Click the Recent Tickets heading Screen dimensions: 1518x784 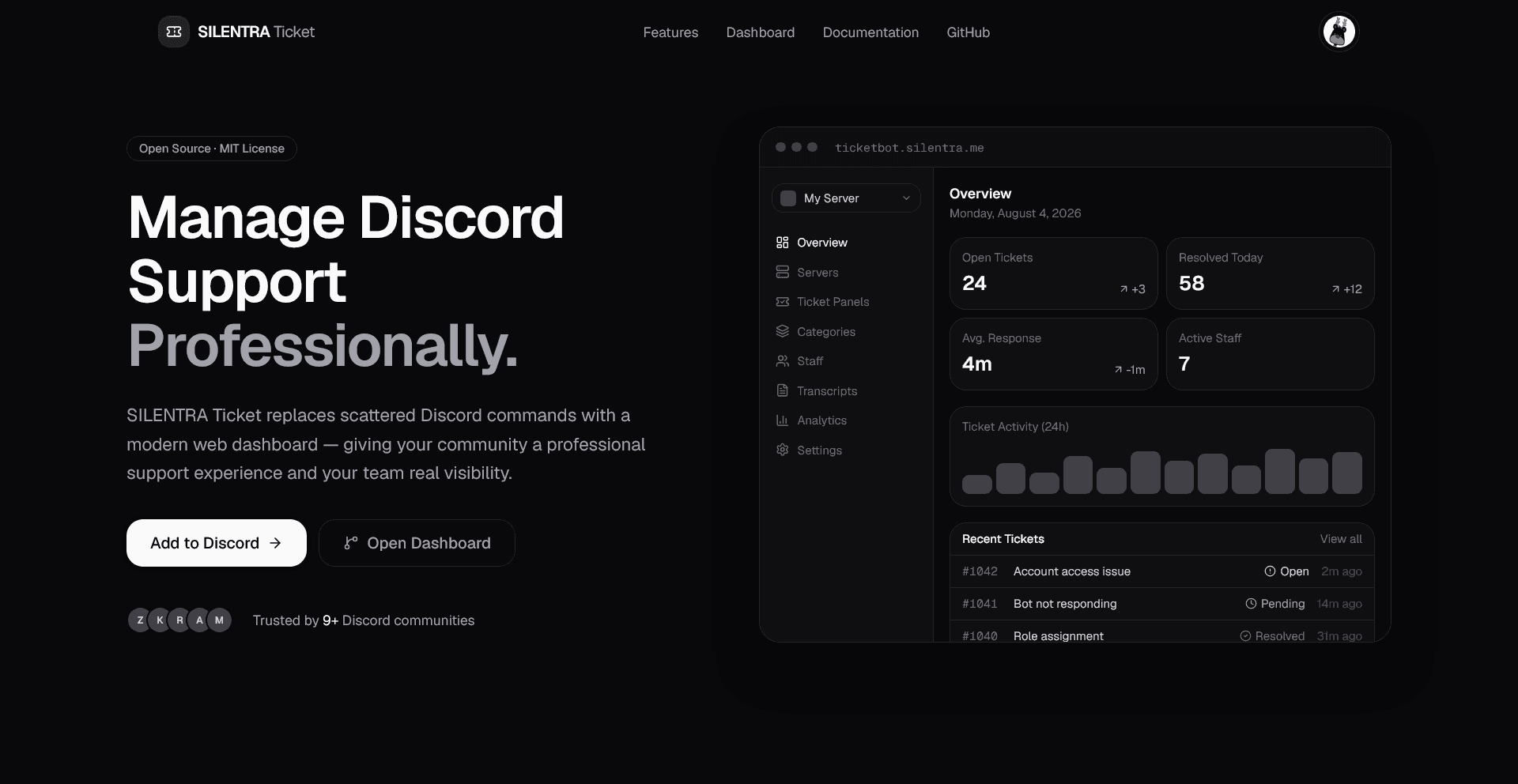coord(1003,539)
